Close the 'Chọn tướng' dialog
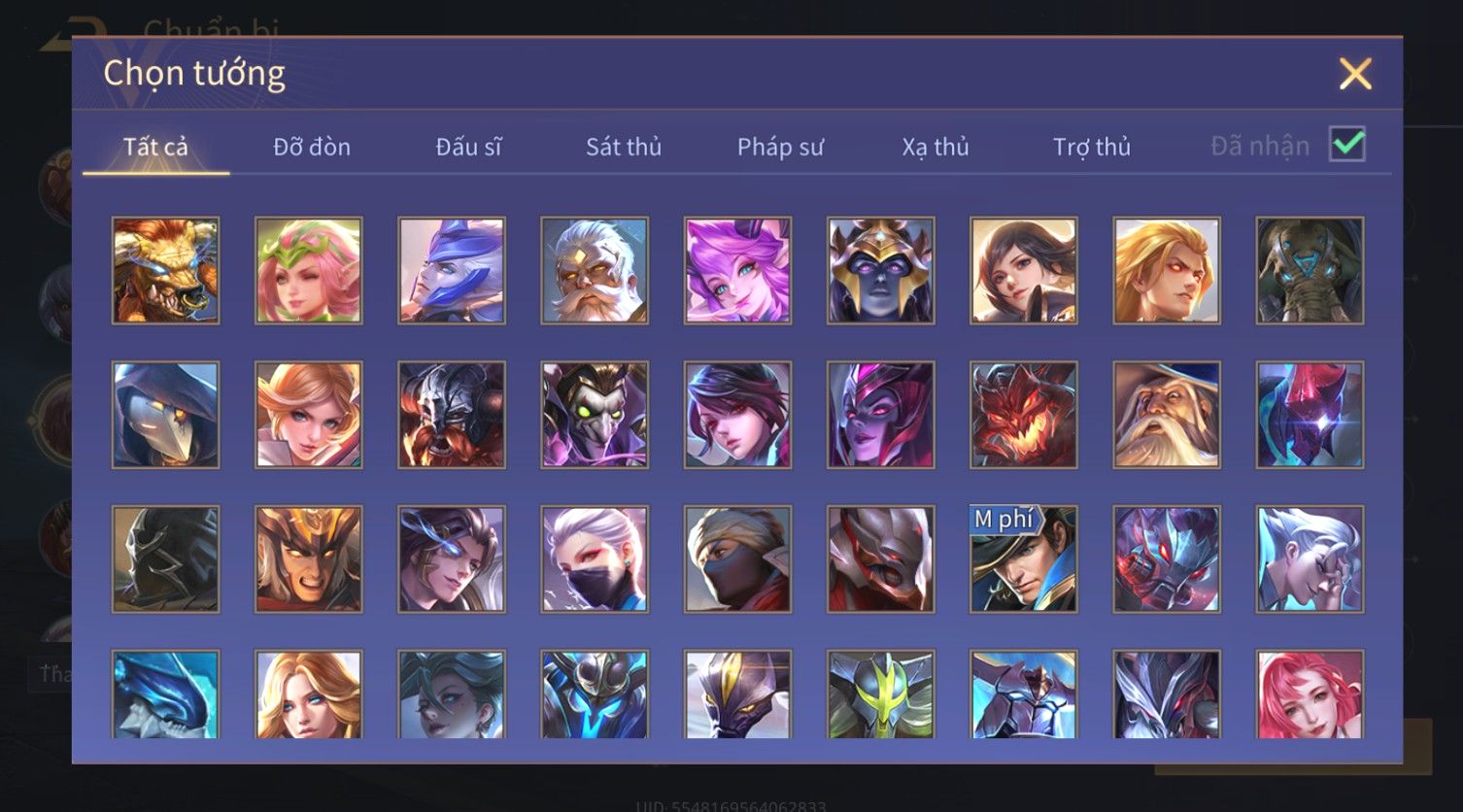 [1355, 74]
